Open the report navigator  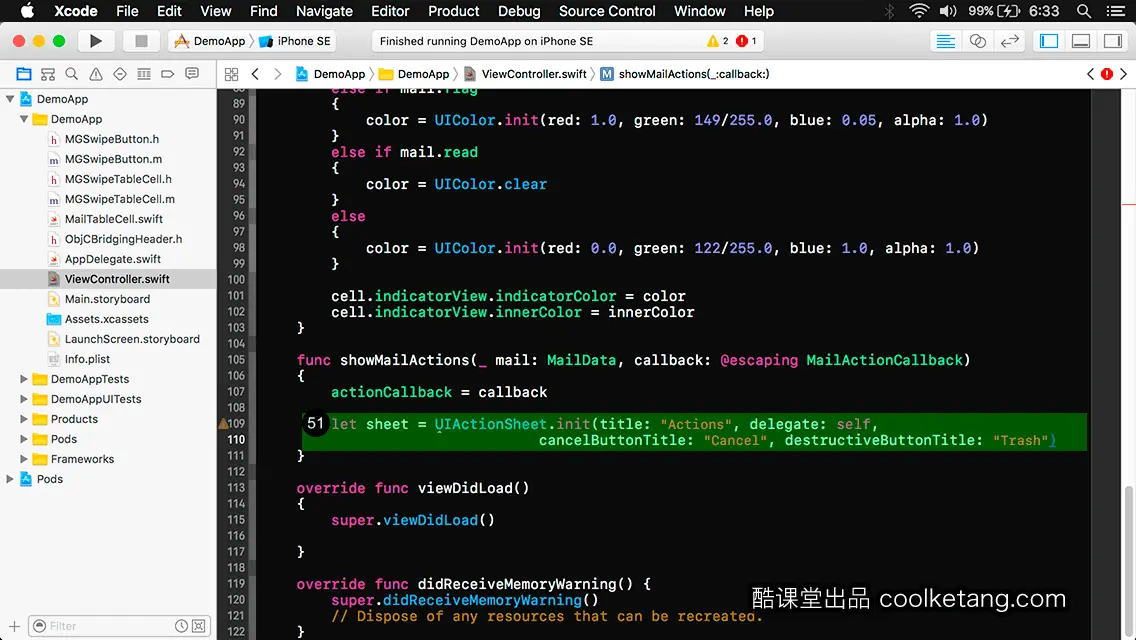(192, 74)
